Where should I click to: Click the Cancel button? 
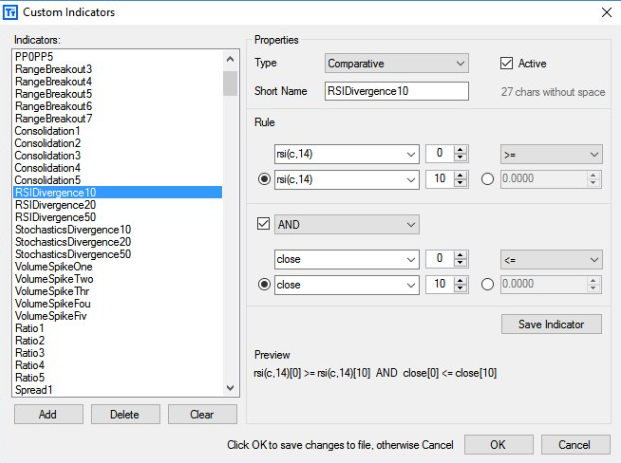(575, 445)
